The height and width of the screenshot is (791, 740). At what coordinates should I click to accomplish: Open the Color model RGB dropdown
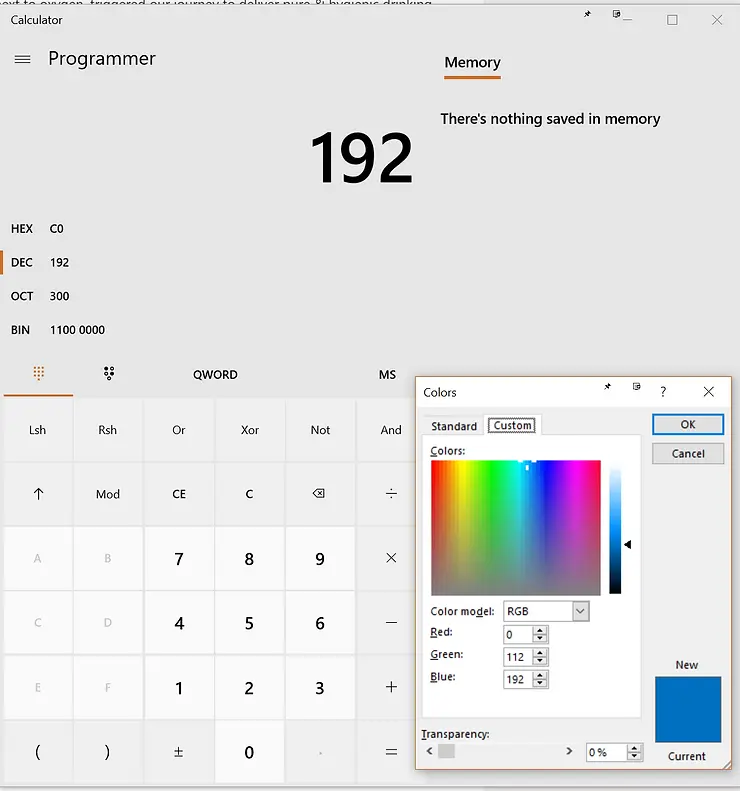[x=580, y=611]
